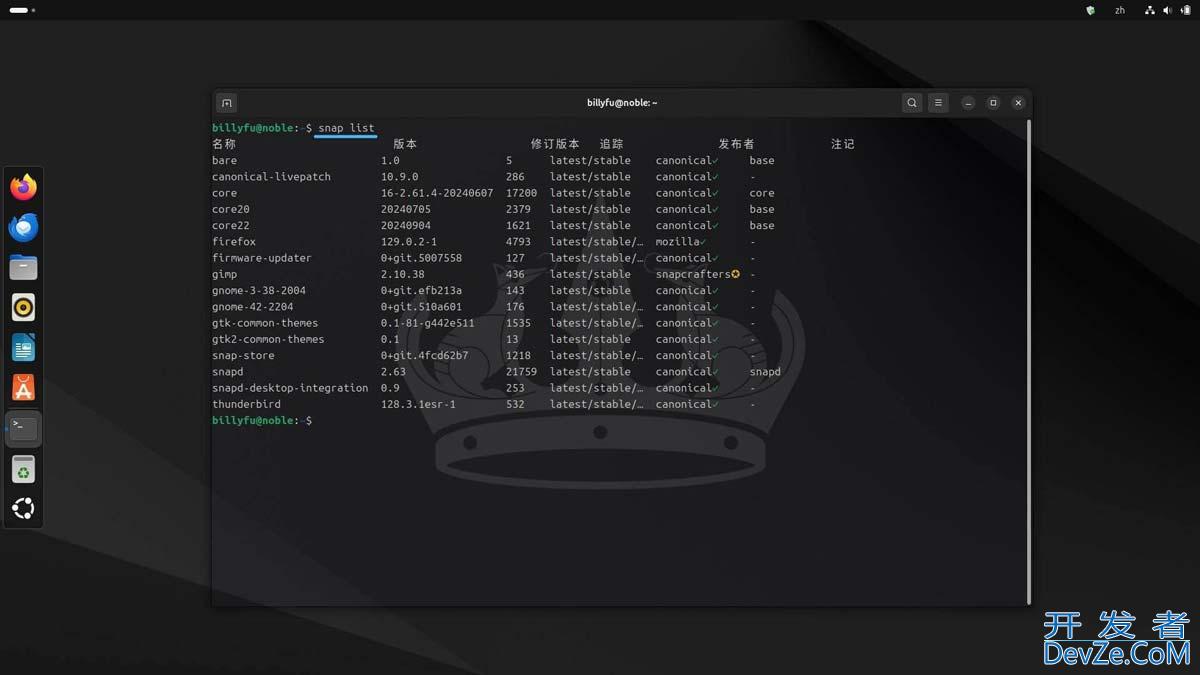Click the 'mozilla' publisher name

[x=678, y=242]
